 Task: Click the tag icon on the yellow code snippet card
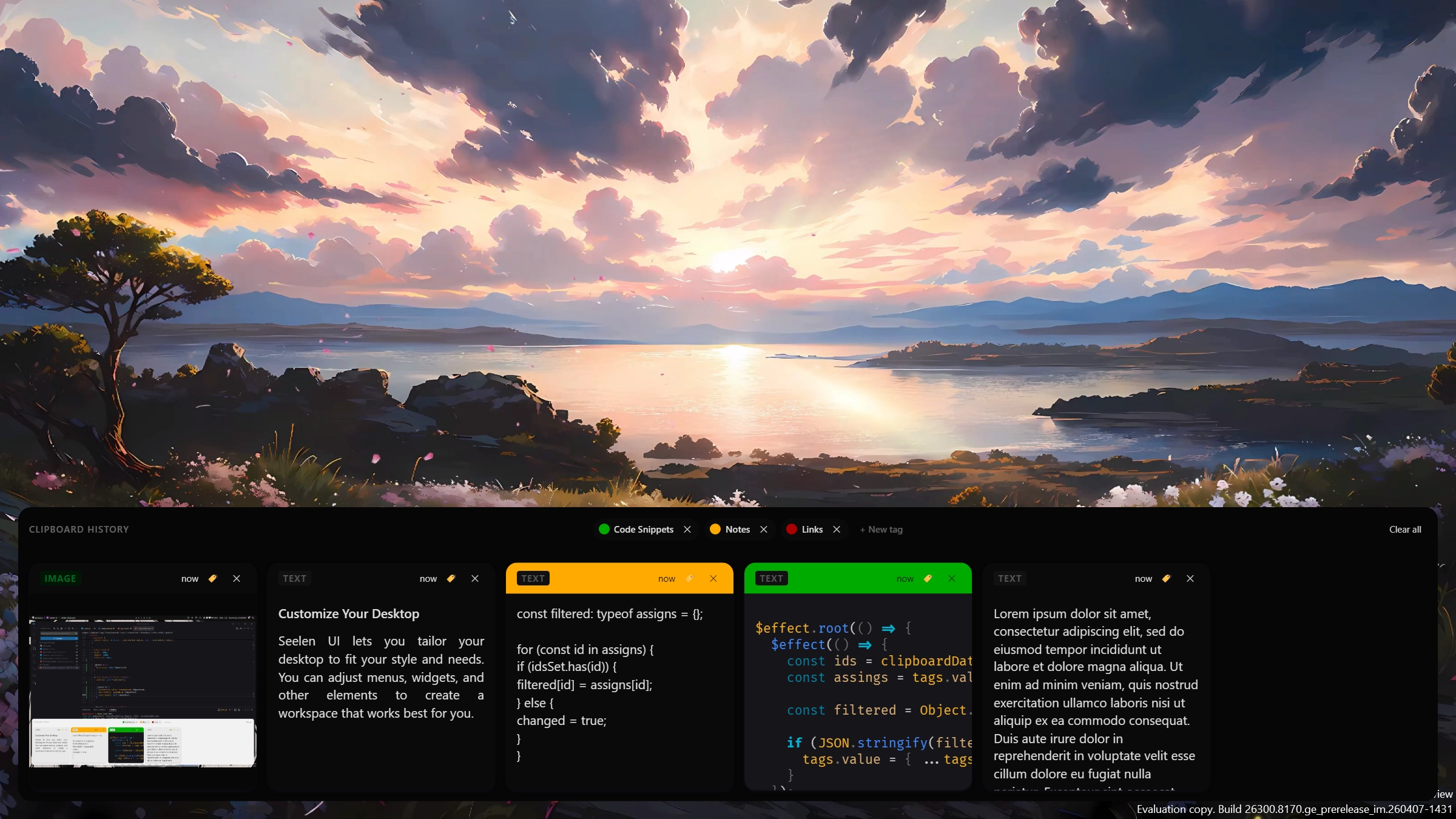click(x=689, y=578)
